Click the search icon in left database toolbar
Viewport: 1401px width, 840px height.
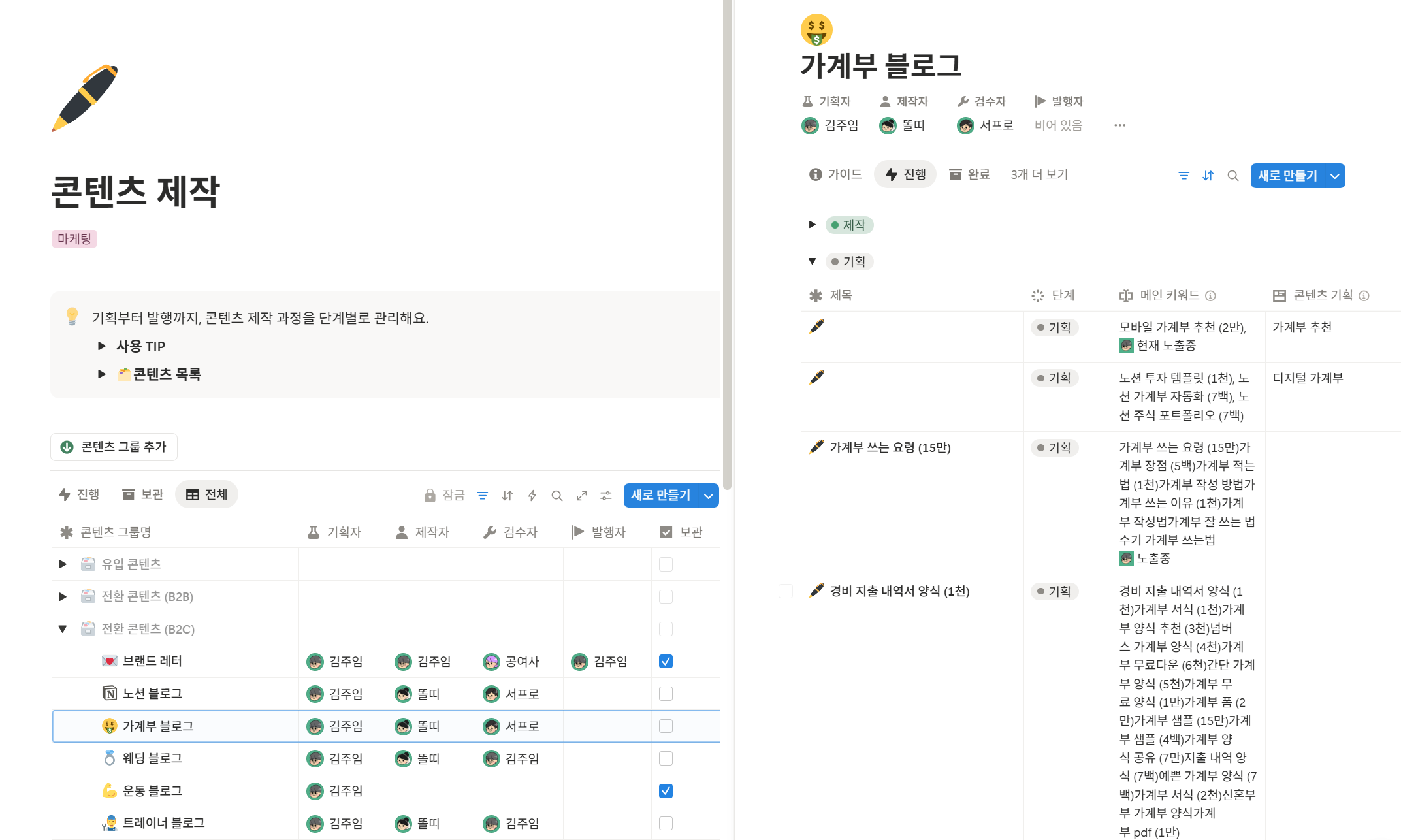coord(556,496)
